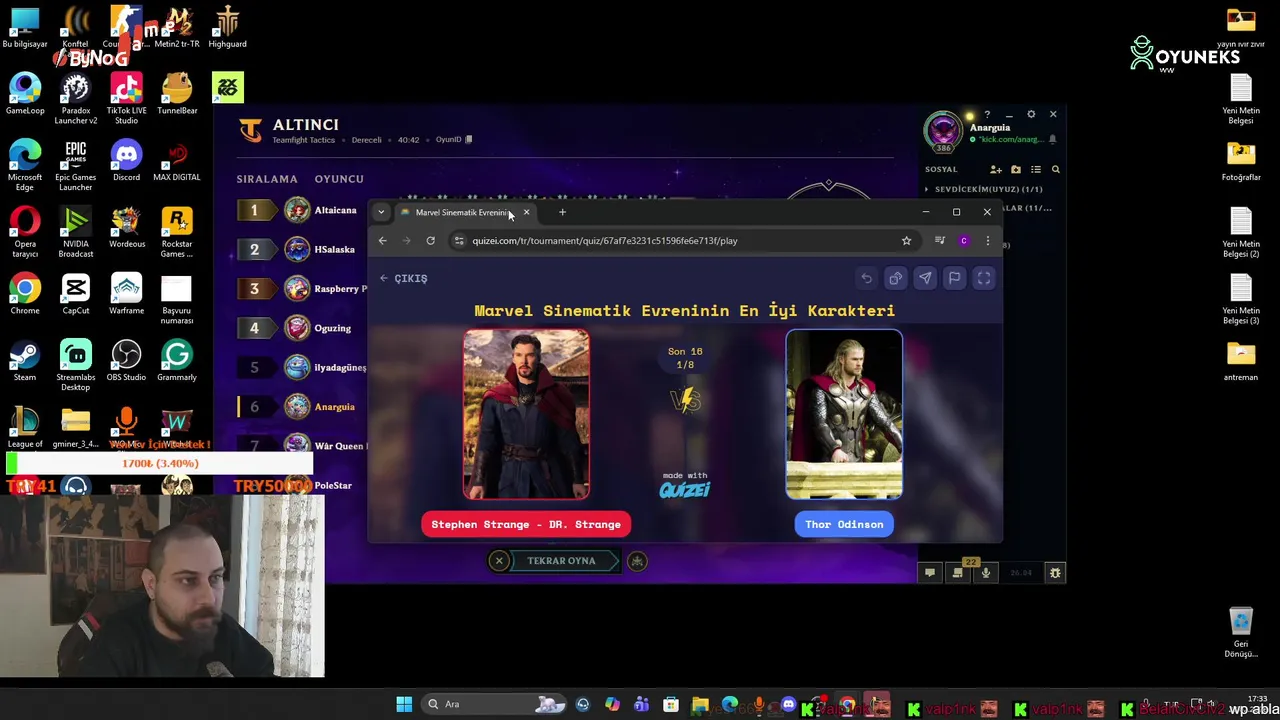Open Fotoğraflar folder on desktop
The image size is (1280, 720).
(x=1241, y=160)
